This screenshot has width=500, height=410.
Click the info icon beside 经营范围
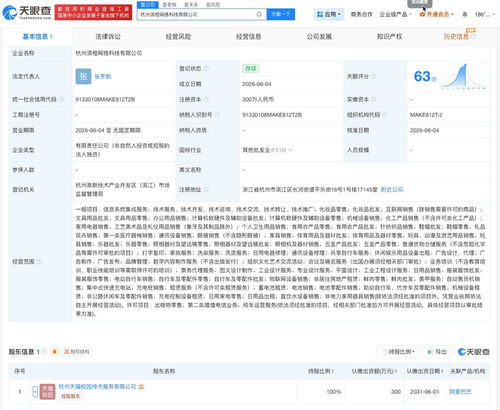39,261
